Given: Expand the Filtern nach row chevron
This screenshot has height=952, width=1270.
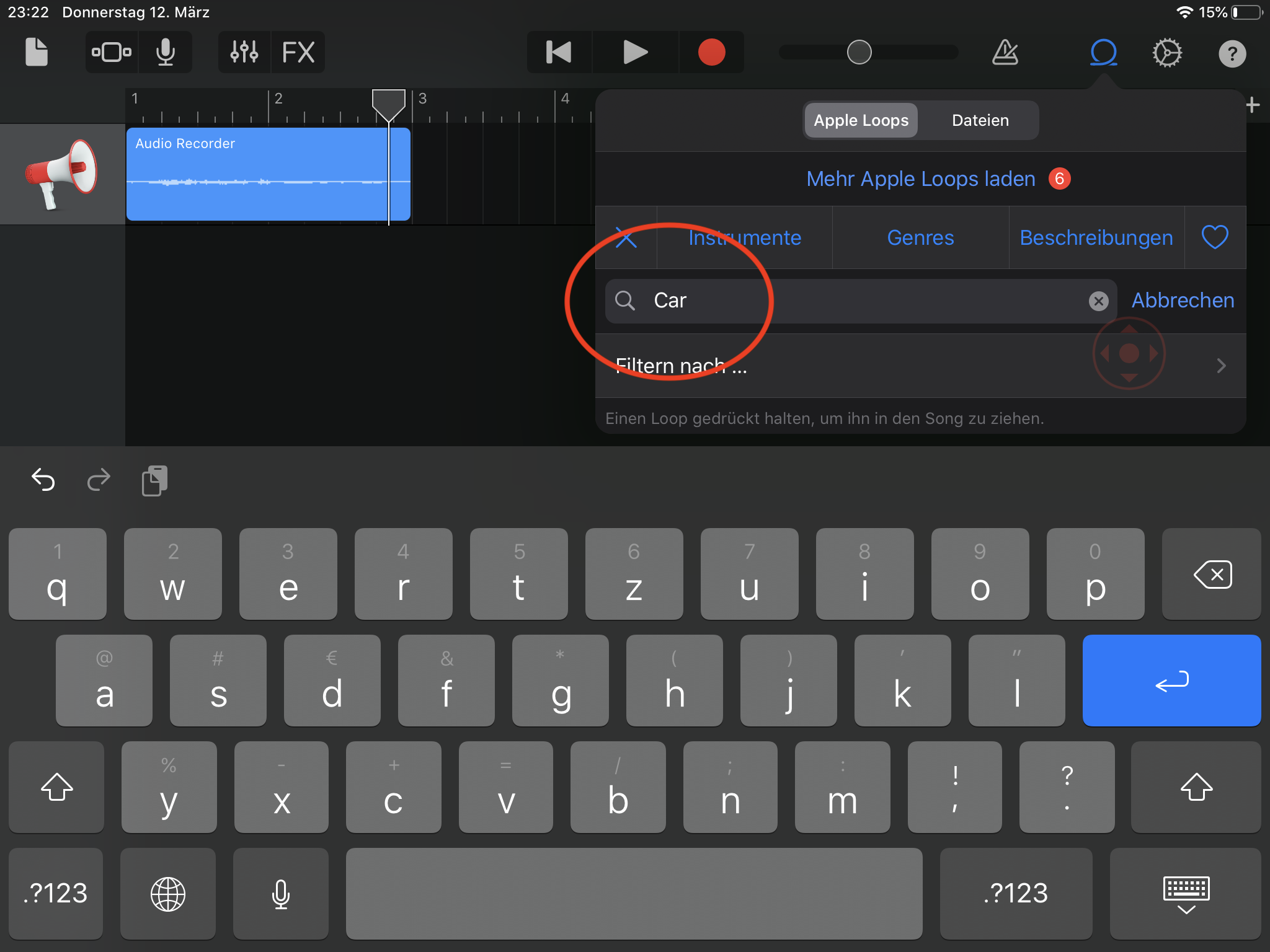Looking at the screenshot, I should click(x=1221, y=366).
